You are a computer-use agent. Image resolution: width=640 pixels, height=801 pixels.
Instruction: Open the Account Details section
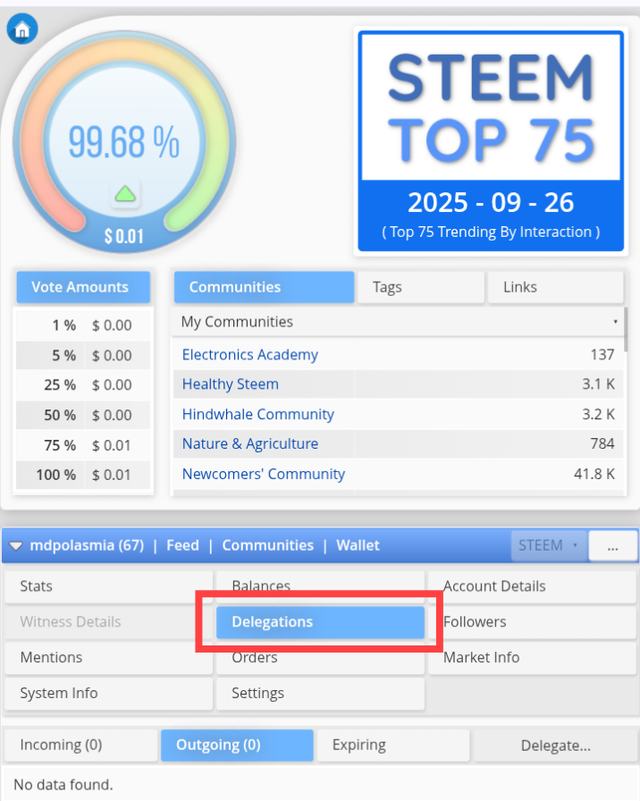click(x=532, y=586)
